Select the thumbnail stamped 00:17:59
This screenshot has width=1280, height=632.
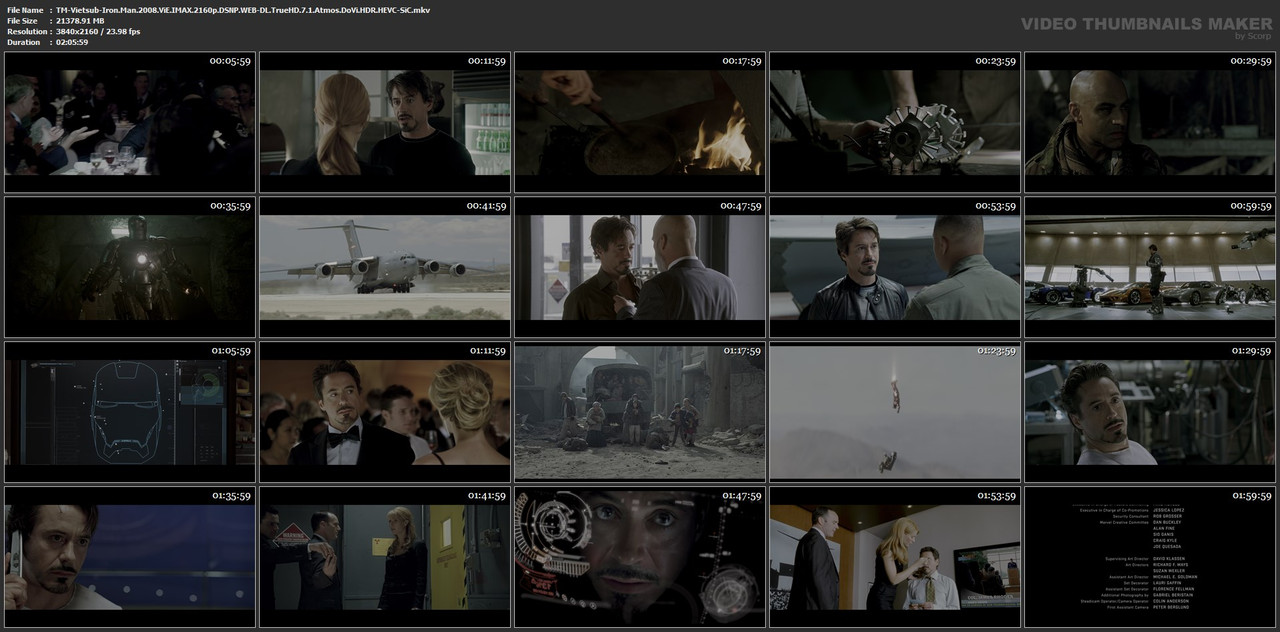pos(640,122)
